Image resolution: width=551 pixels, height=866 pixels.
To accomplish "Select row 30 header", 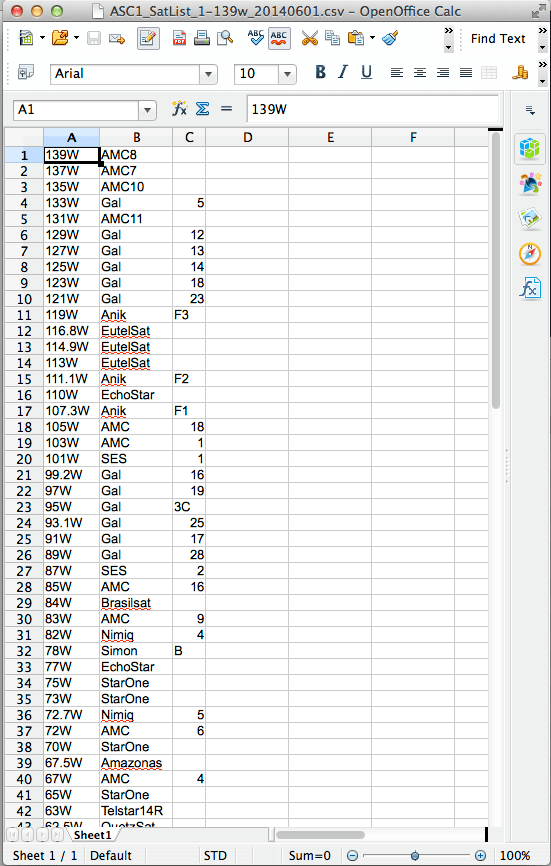I will pyautogui.click(x=24, y=619).
